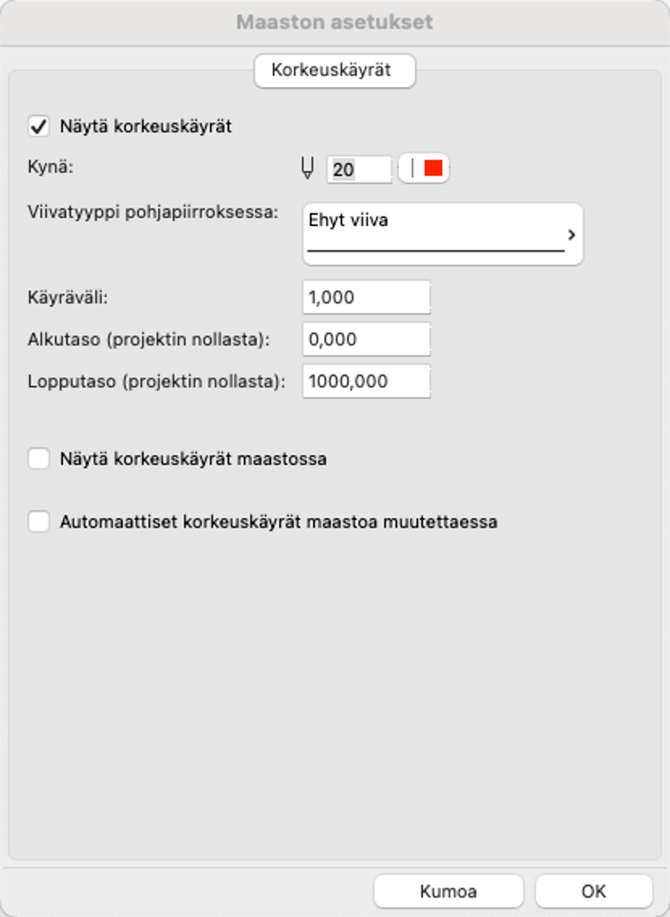Click the Maaston asetukset title bar
This screenshot has height=917, width=670.
335,21
